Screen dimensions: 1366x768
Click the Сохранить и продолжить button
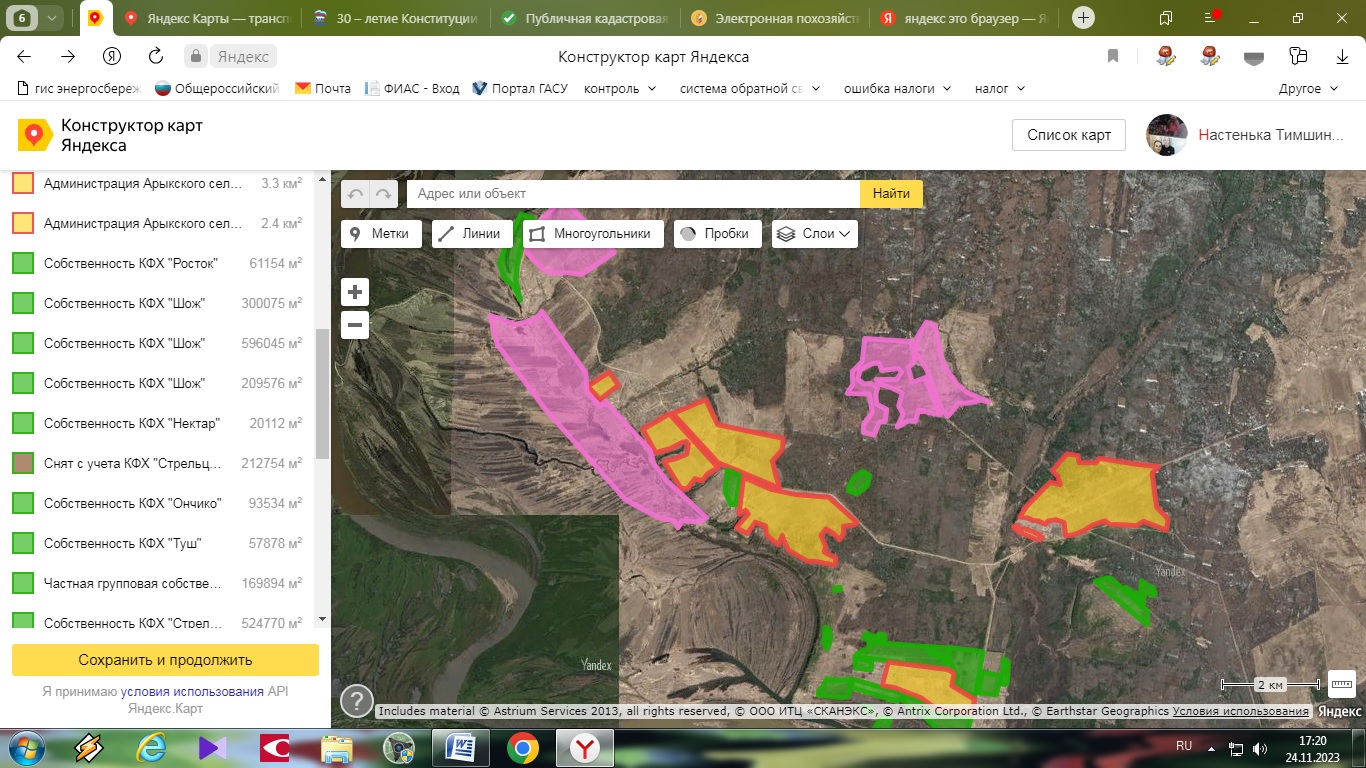165,660
